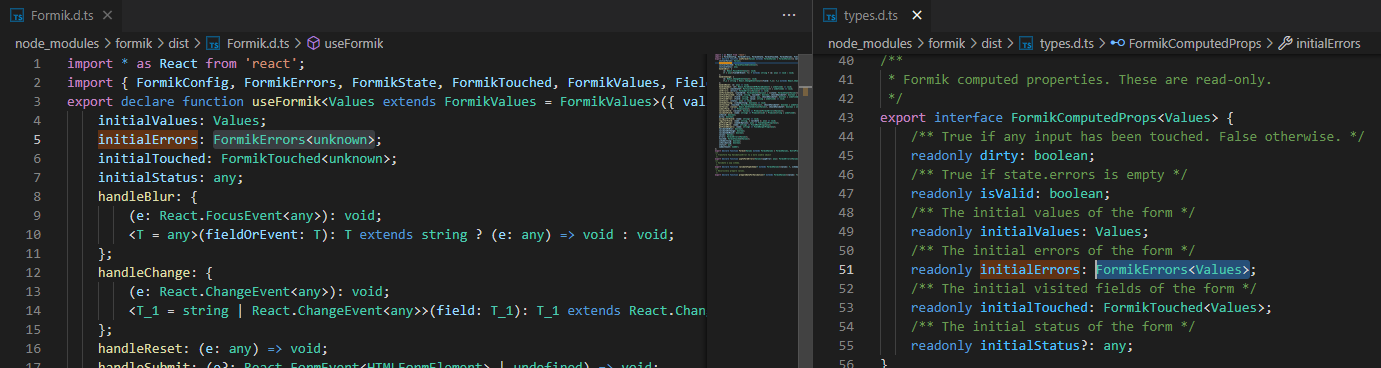Click line number 12 in left editor
The image size is (1381, 368).
34,272
